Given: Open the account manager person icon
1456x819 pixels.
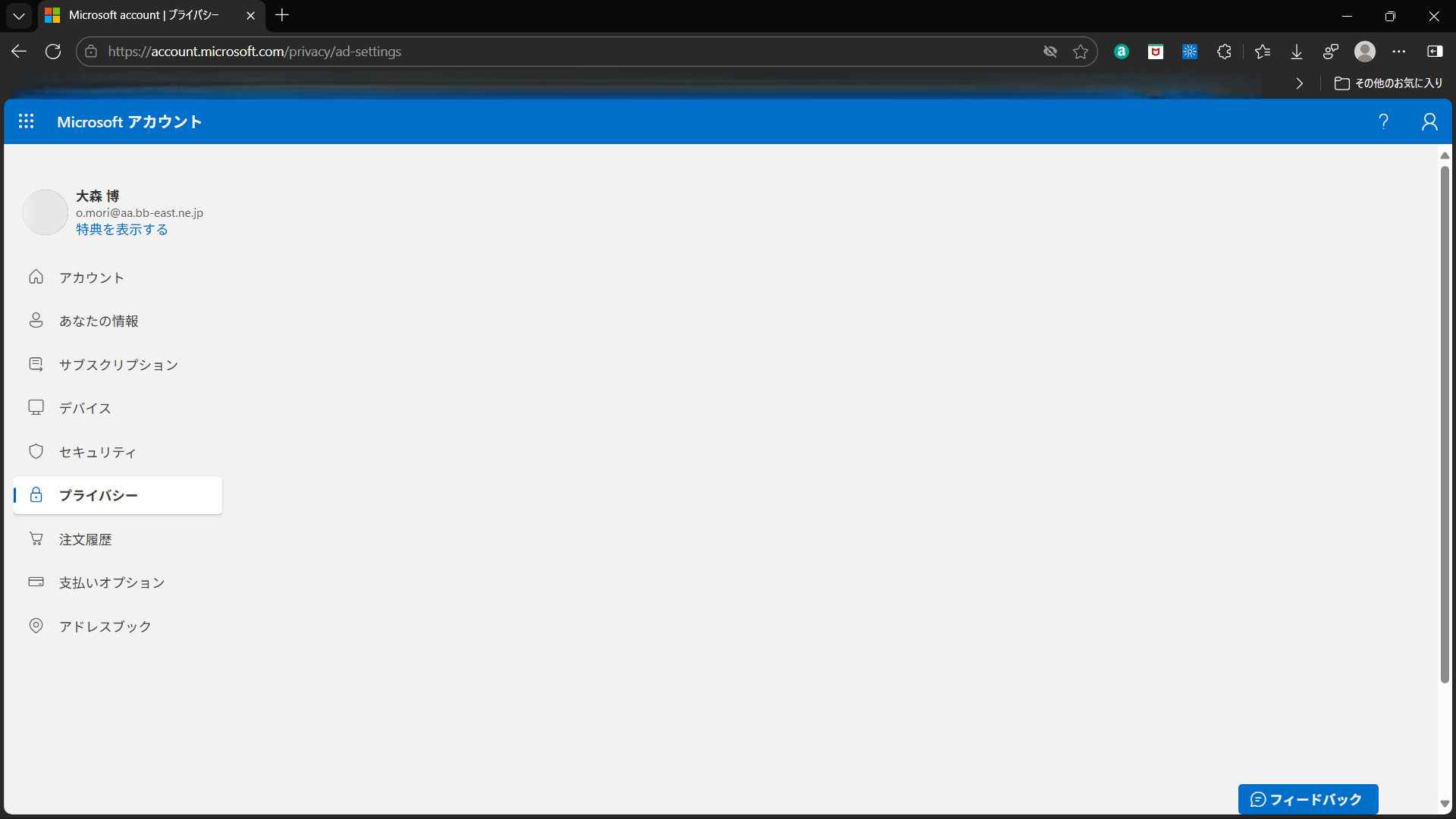Looking at the screenshot, I should [1429, 121].
